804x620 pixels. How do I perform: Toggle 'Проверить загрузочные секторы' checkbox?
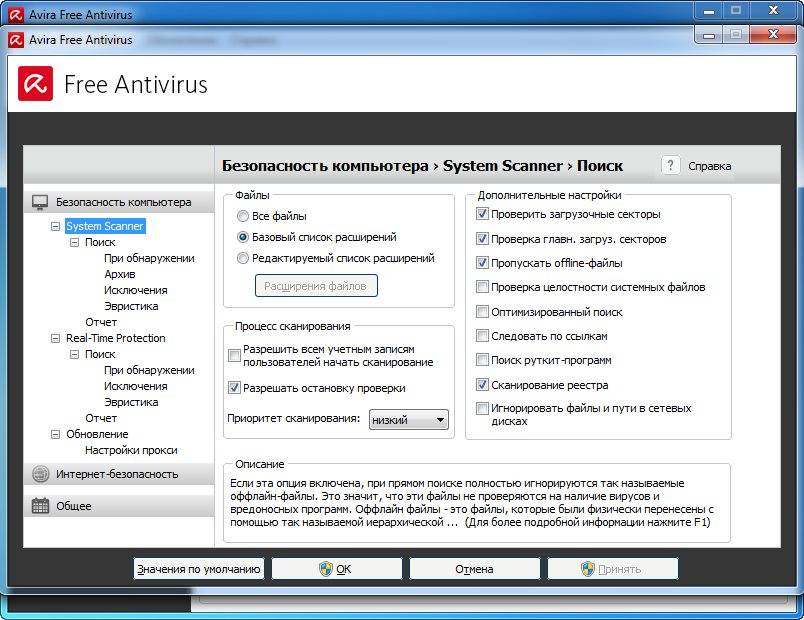[482, 214]
